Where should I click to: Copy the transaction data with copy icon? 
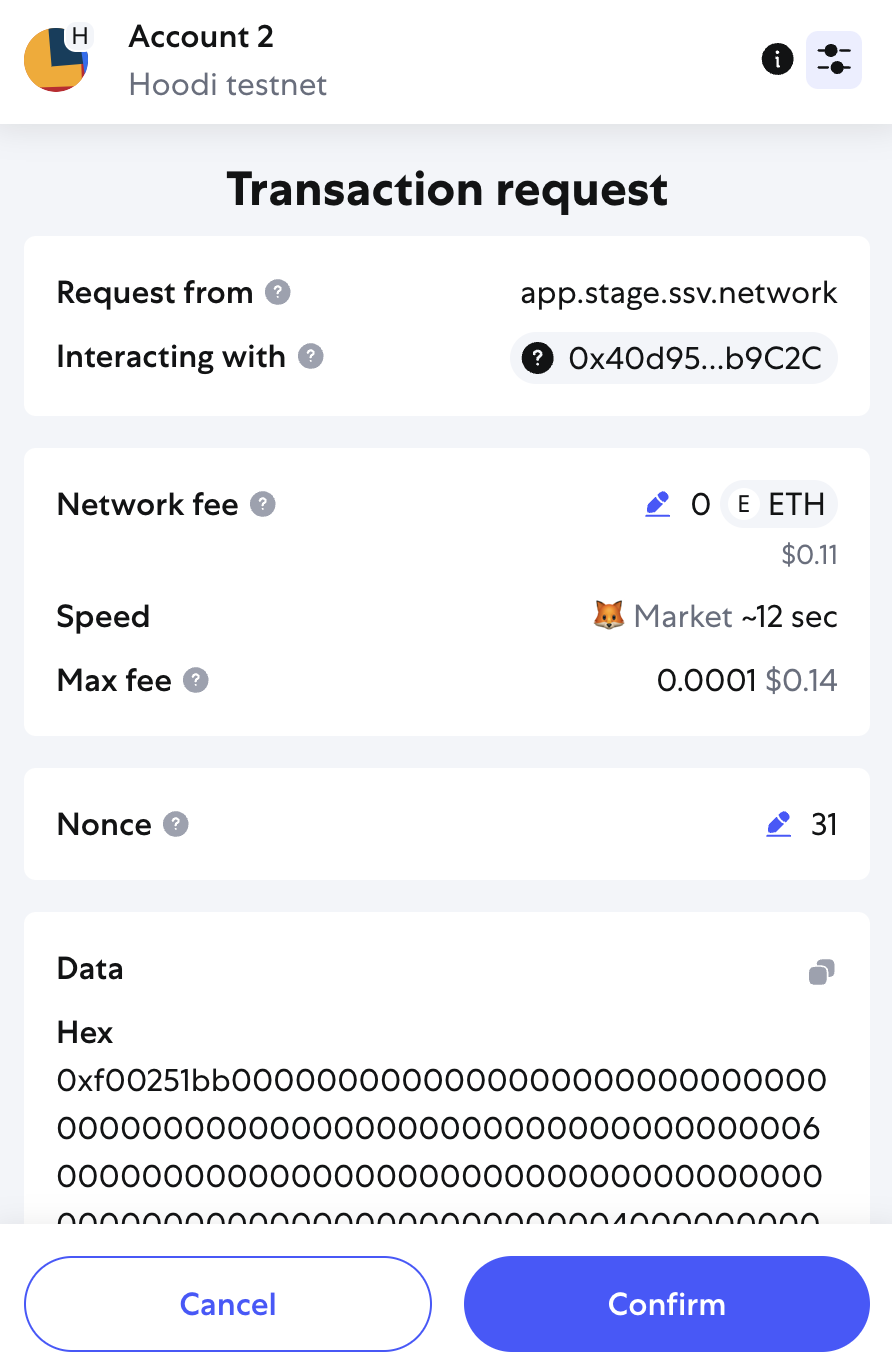[x=822, y=972]
